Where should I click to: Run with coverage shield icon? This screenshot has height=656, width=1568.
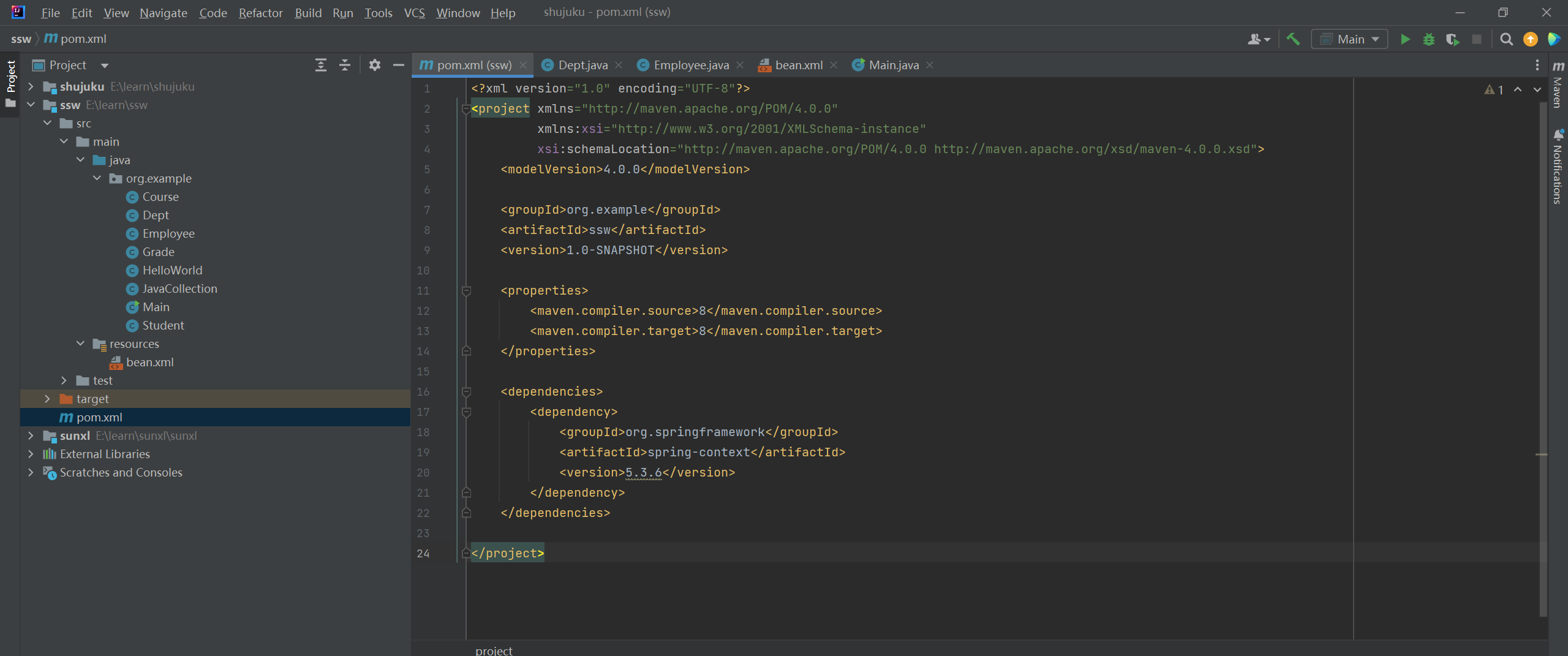click(x=1452, y=39)
